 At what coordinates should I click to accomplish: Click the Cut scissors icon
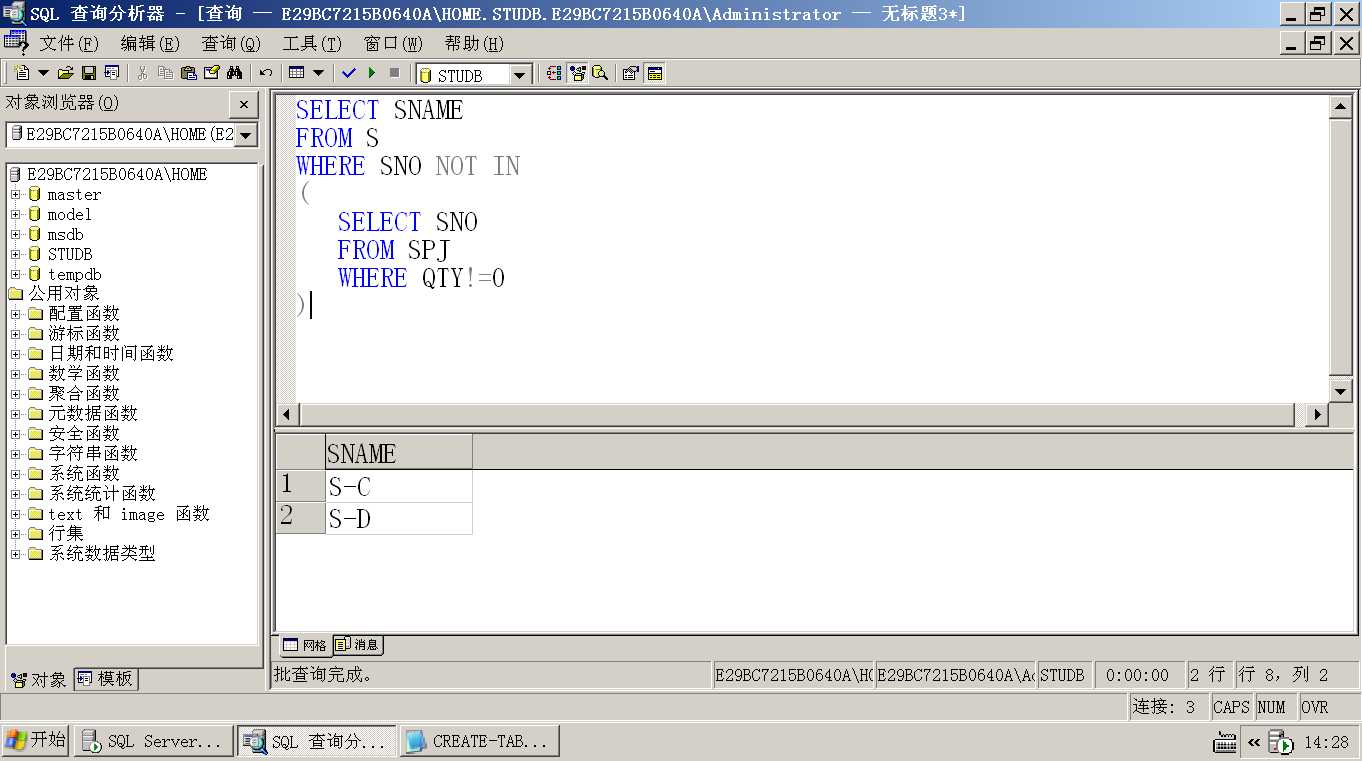coord(143,73)
